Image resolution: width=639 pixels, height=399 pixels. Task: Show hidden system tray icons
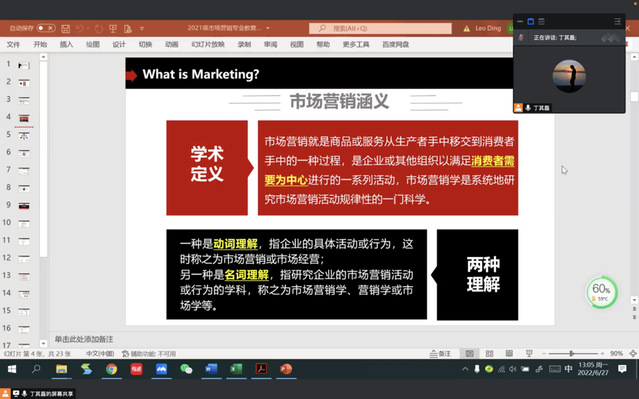click(465, 369)
